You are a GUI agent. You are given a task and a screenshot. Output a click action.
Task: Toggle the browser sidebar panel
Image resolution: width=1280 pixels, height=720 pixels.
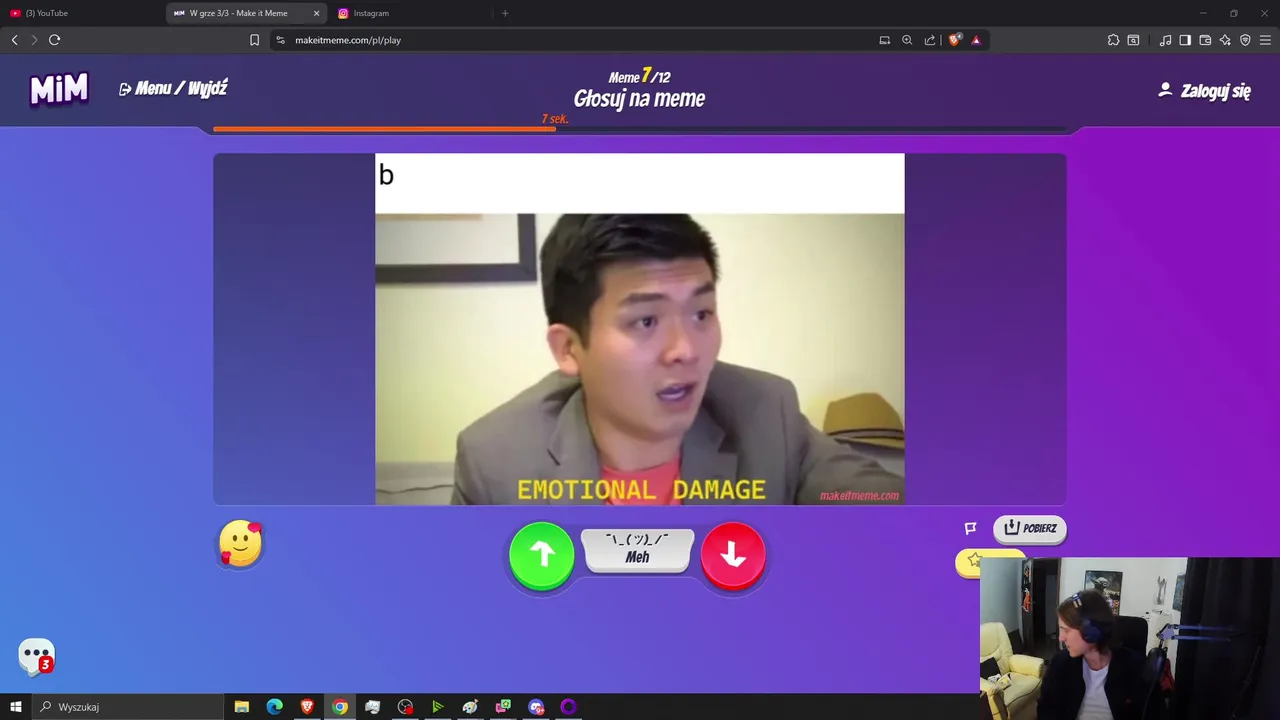(x=1185, y=40)
